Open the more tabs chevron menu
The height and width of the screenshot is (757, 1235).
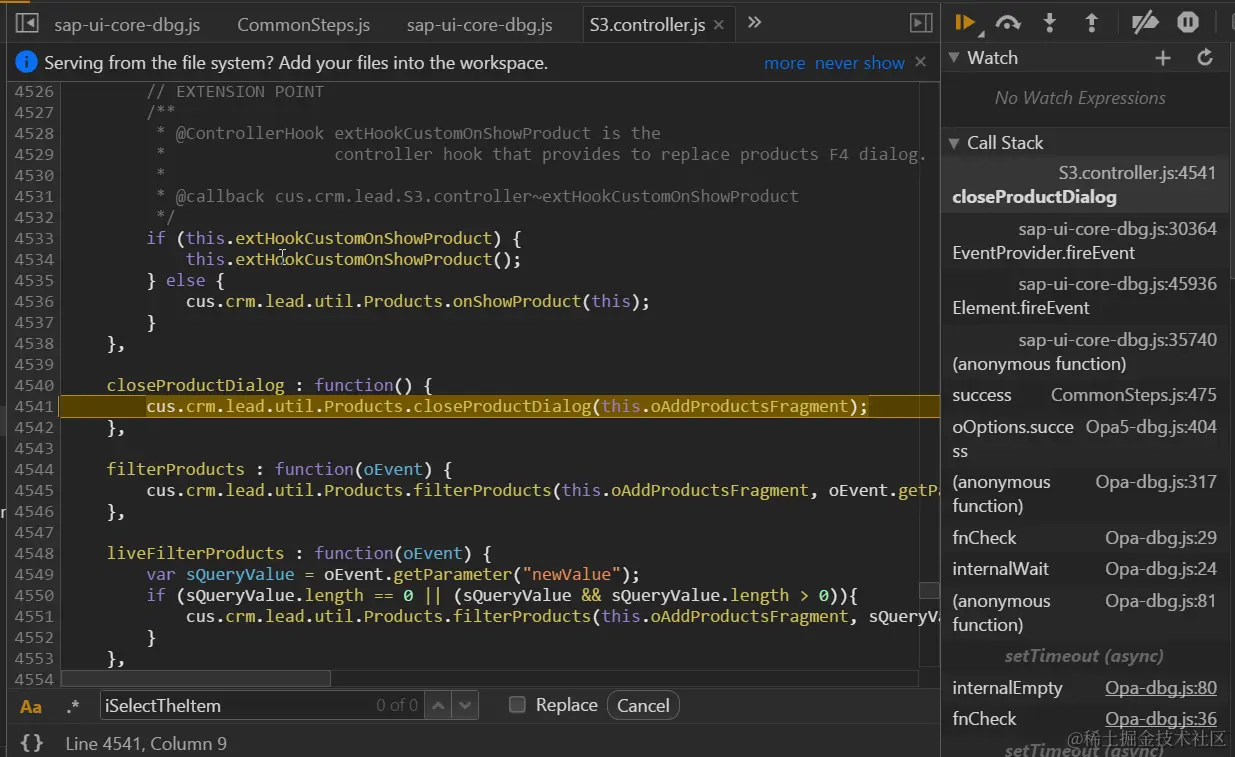coord(755,23)
